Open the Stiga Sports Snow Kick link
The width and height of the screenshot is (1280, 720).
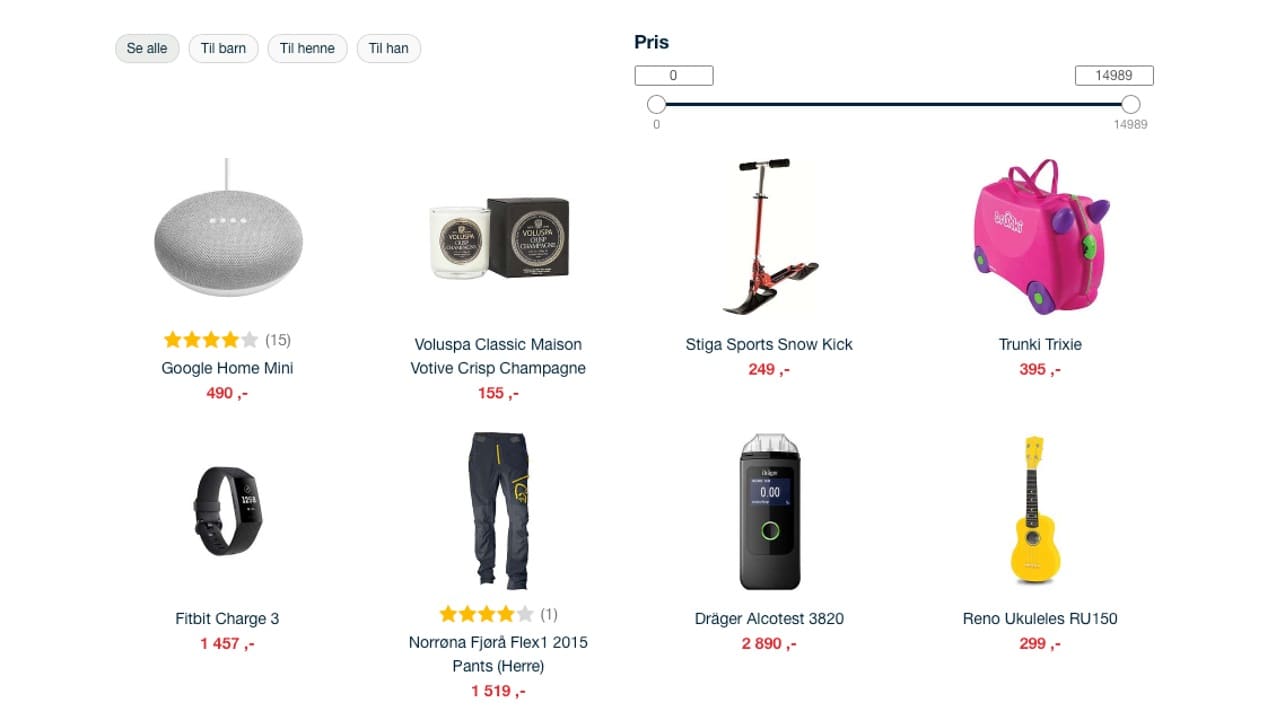(769, 344)
